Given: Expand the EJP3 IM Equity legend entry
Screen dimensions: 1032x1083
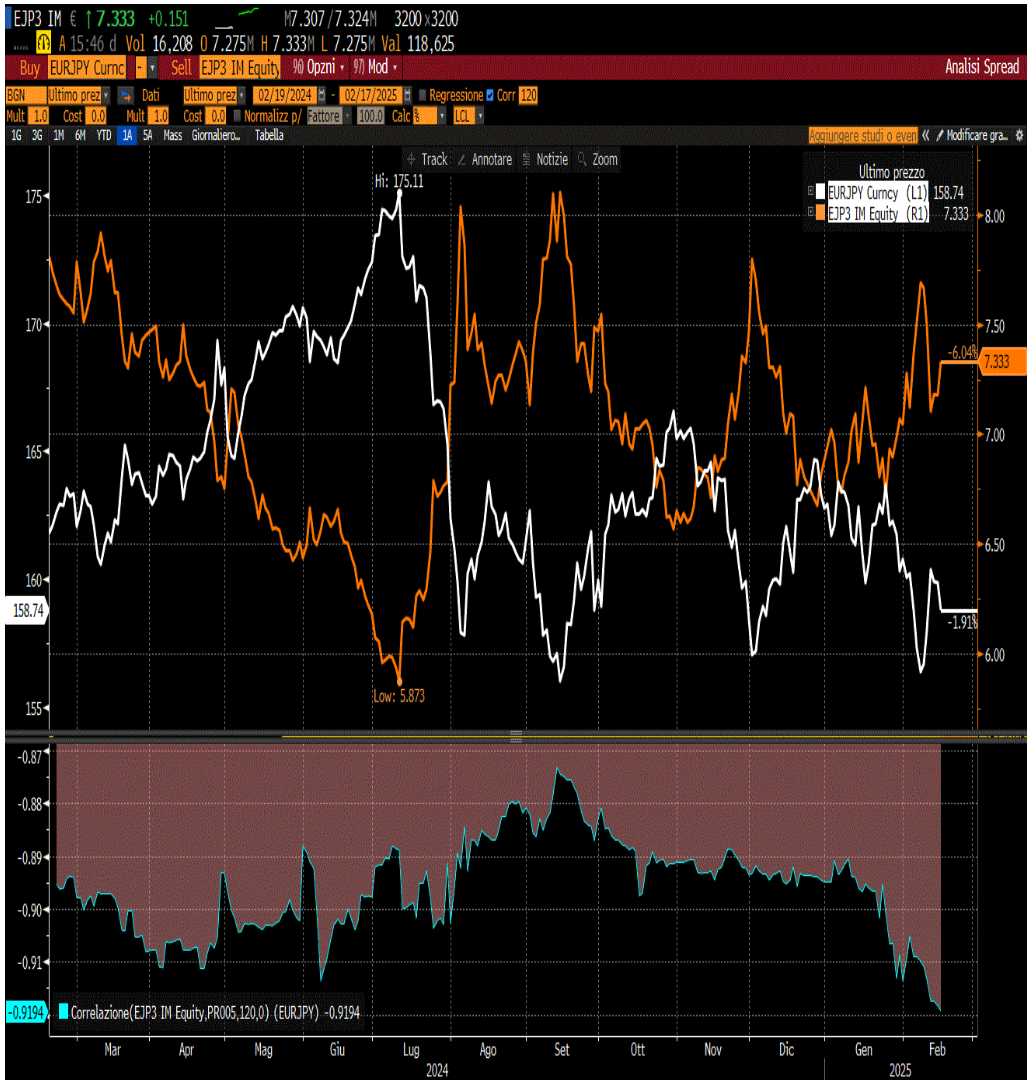Looking at the screenshot, I should coord(811,212).
